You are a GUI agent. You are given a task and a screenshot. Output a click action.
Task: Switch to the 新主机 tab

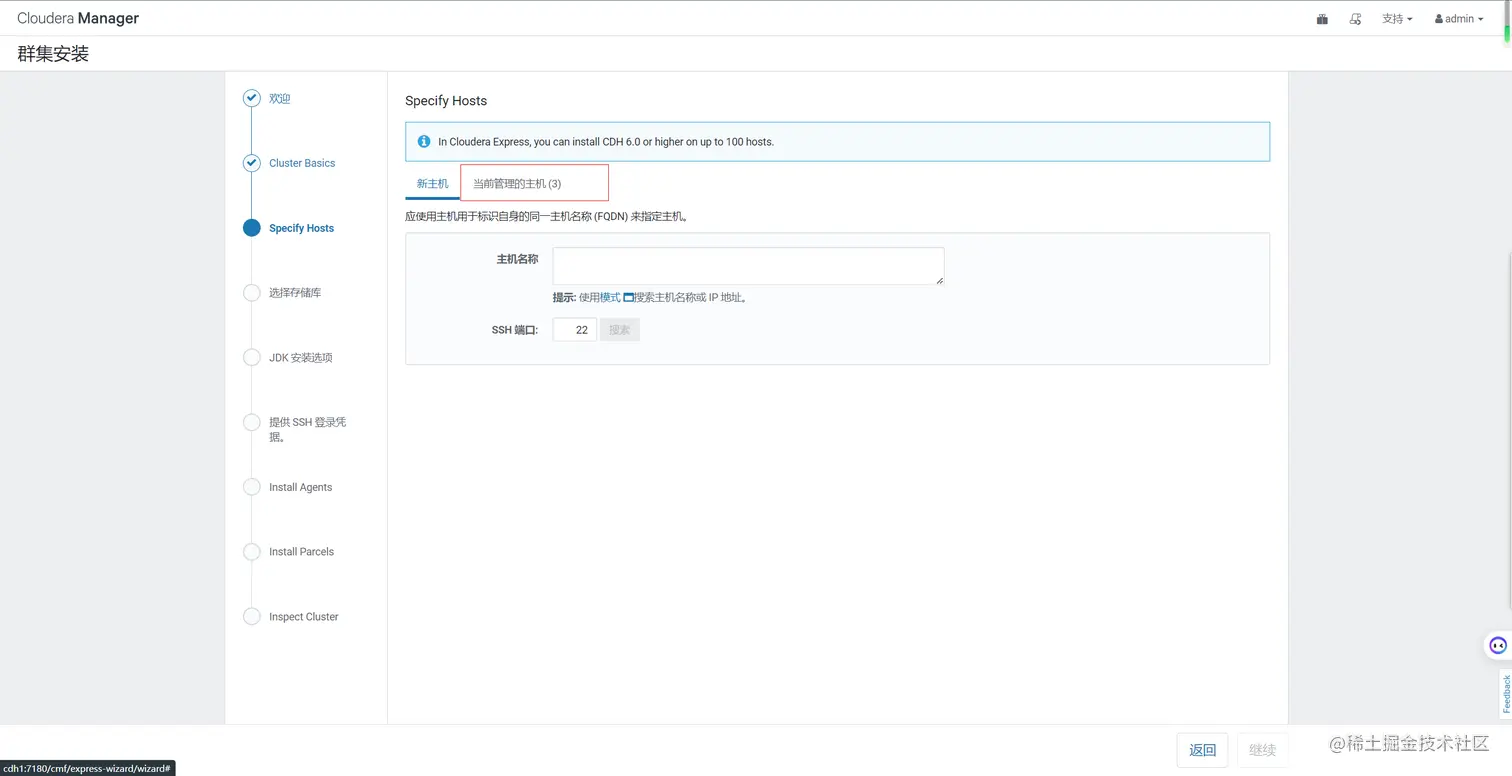pos(432,184)
